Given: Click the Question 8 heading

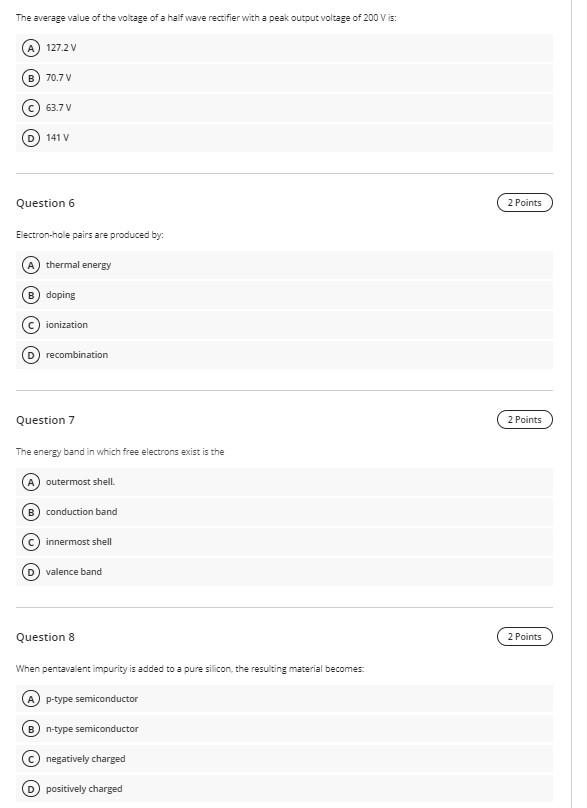Looking at the screenshot, I should pos(45,637).
